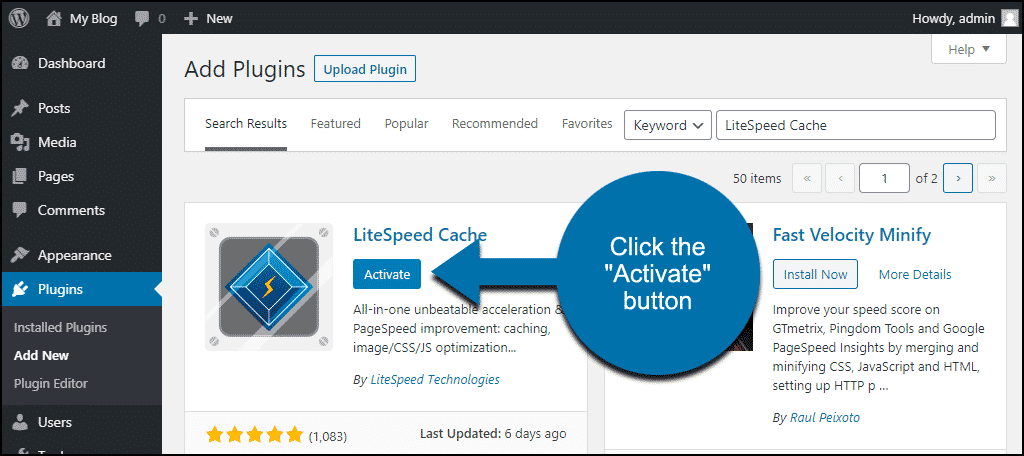Open the Keyword search type dropdown
The width and height of the screenshot is (1024, 456).
(x=667, y=125)
